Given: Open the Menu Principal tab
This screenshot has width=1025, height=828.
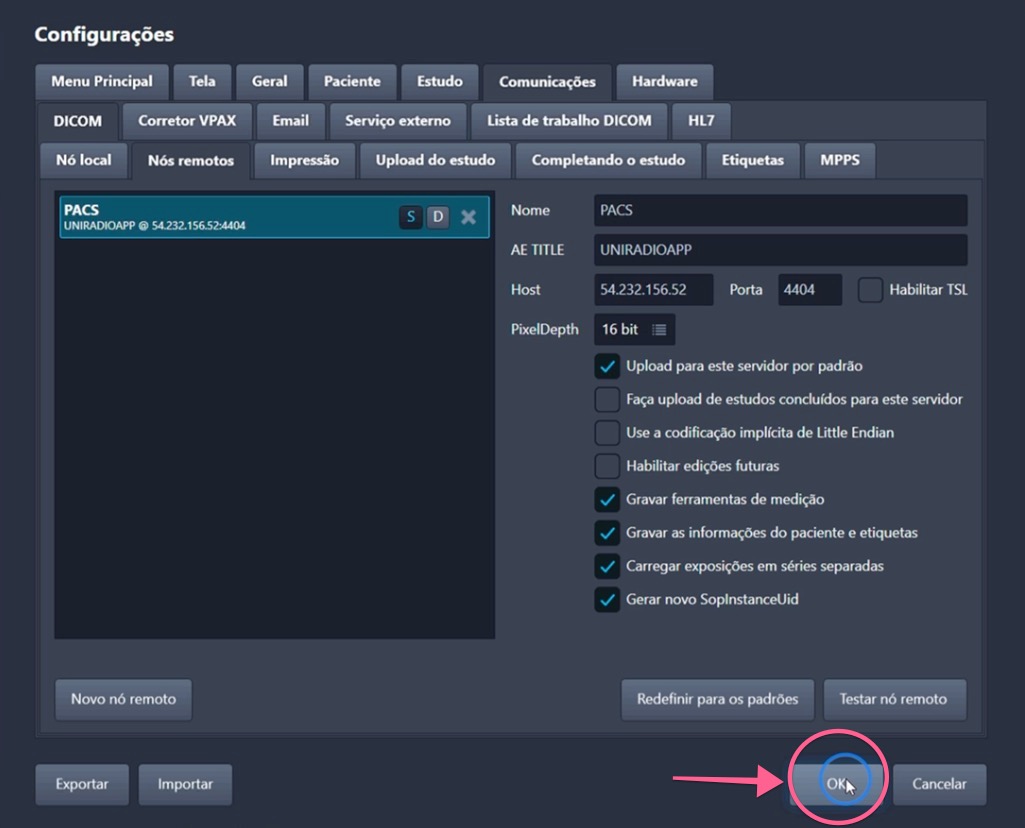Looking at the screenshot, I should (102, 82).
